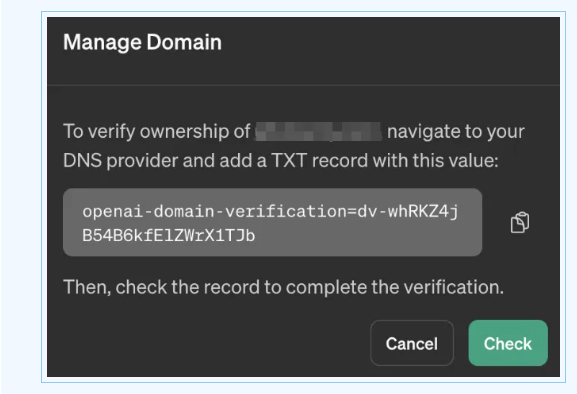Click the green Check button
577x394 pixels.
click(508, 343)
